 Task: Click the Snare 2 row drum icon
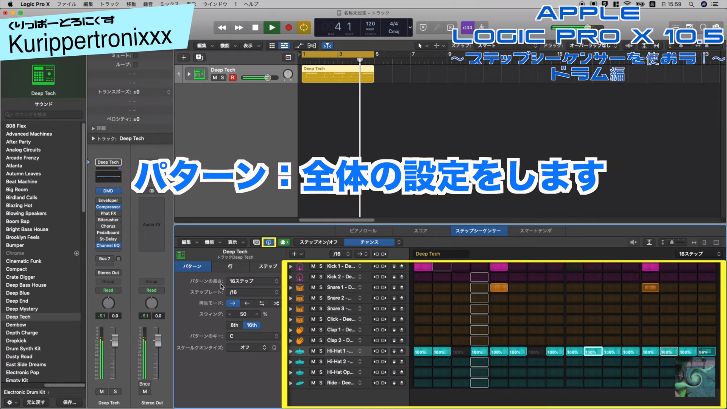tap(300, 298)
